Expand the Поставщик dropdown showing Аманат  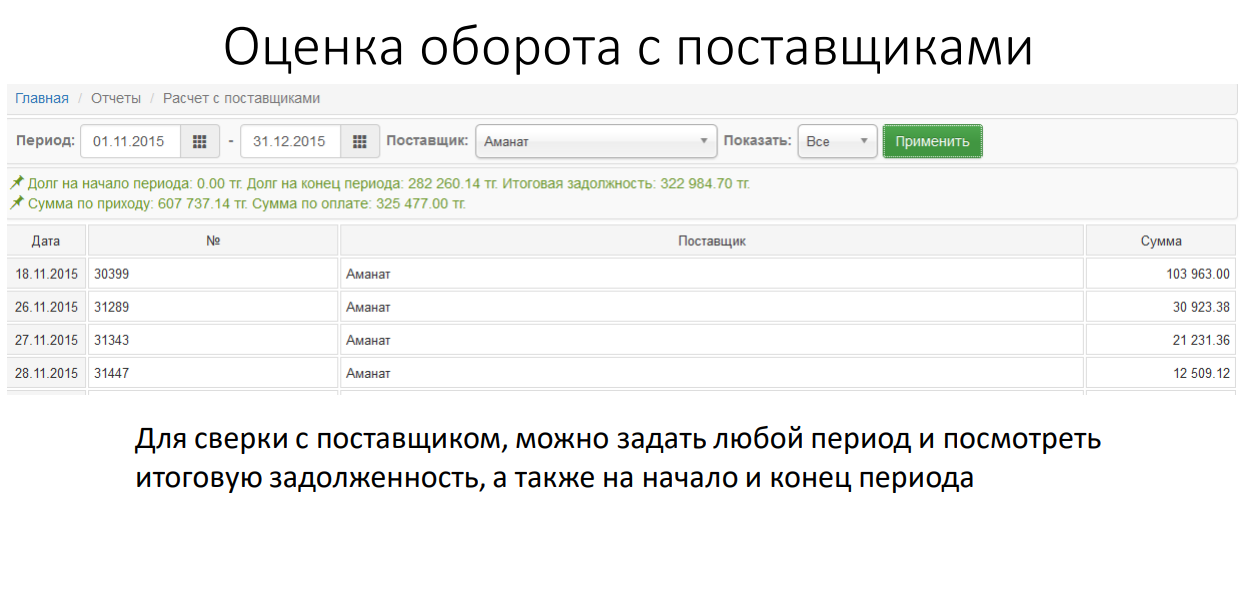[596, 142]
